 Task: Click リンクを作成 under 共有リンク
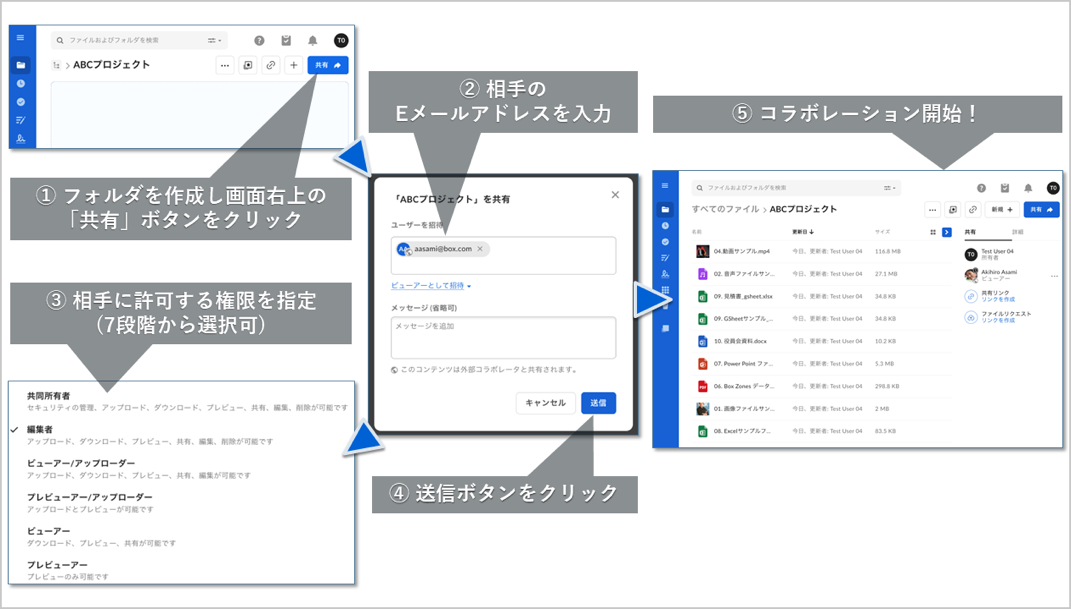click(997, 300)
